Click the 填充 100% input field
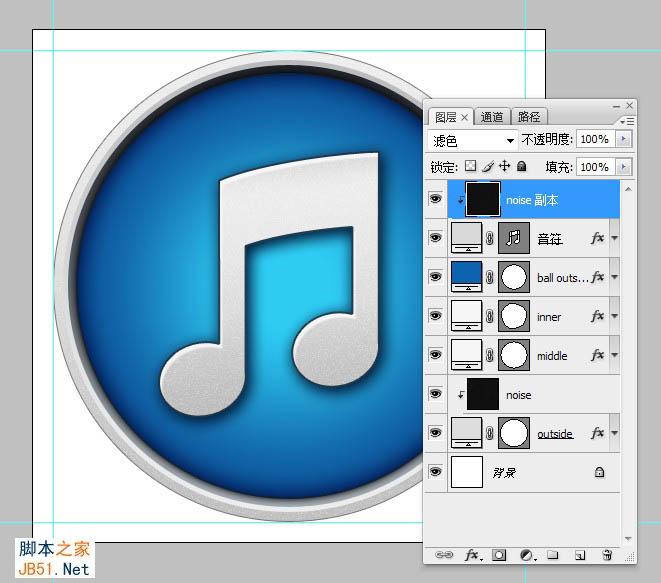The width and height of the screenshot is (661, 583). click(x=596, y=167)
